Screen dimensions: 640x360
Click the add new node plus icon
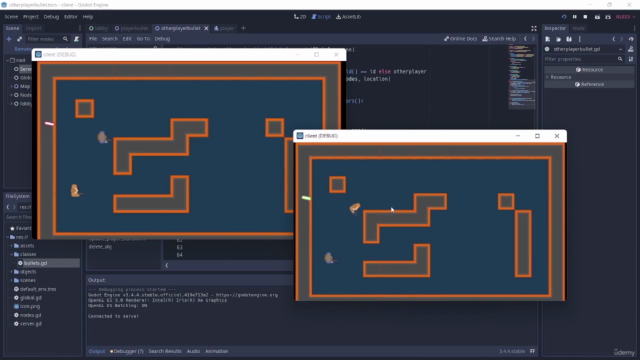click(x=9, y=39)
